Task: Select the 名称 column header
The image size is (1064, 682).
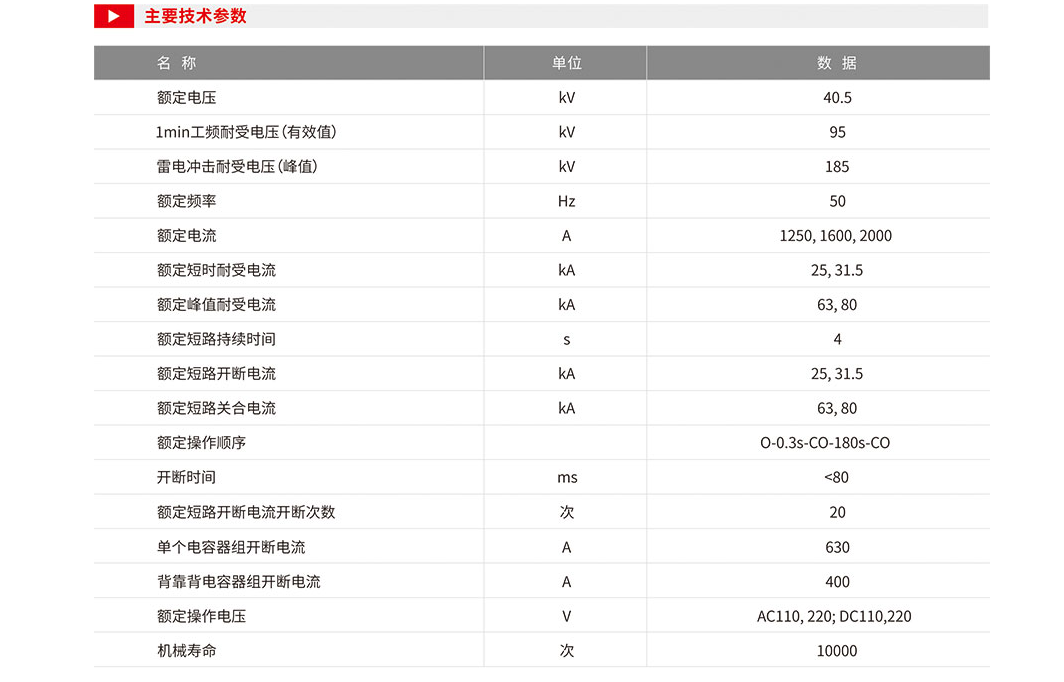Action: [x=176, y=63]
